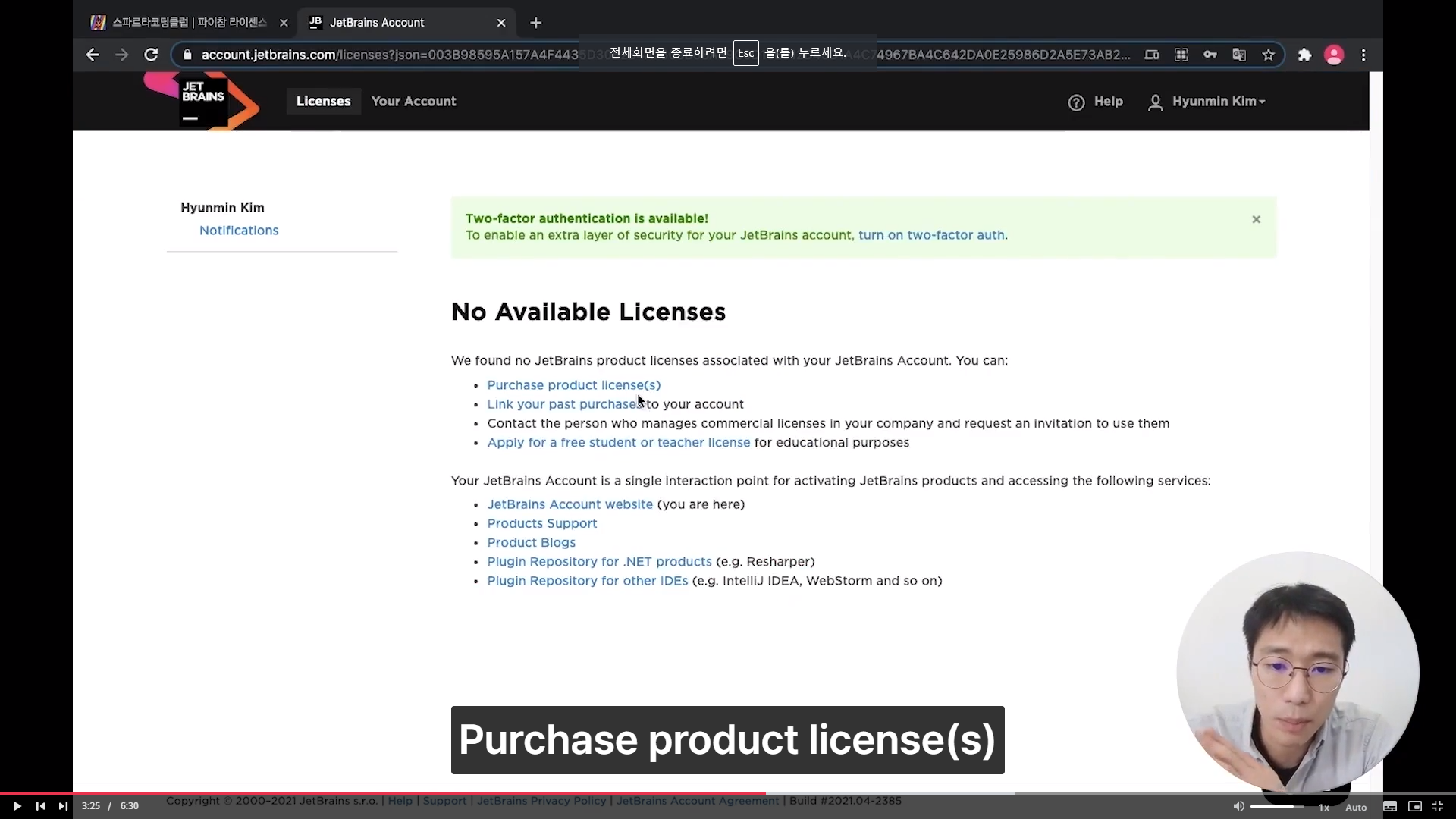Expand the Hyunmin Kim user dropdown
This screenshot has width=1456, height=819.
[1207, 102]
